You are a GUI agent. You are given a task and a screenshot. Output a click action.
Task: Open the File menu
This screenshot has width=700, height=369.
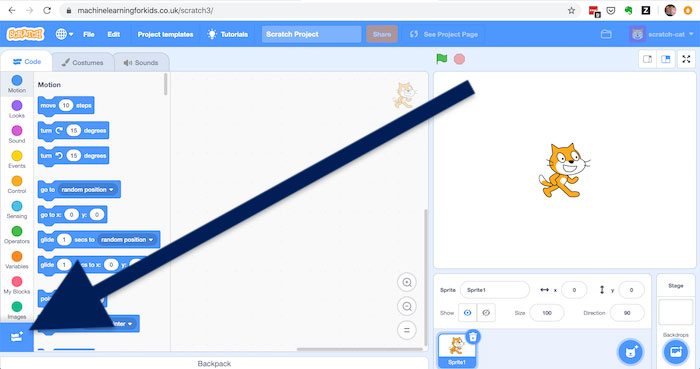pos(89,34)
